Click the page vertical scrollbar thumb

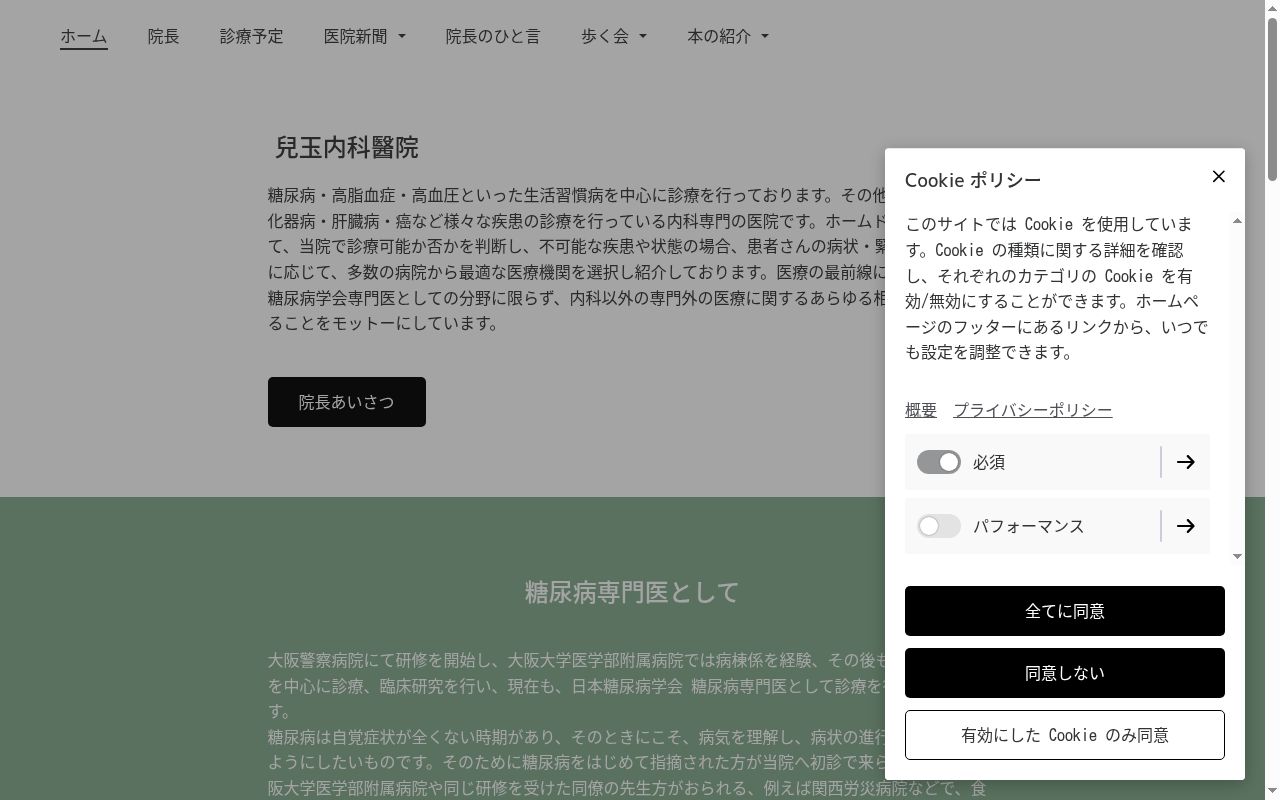pos(1272,98)
